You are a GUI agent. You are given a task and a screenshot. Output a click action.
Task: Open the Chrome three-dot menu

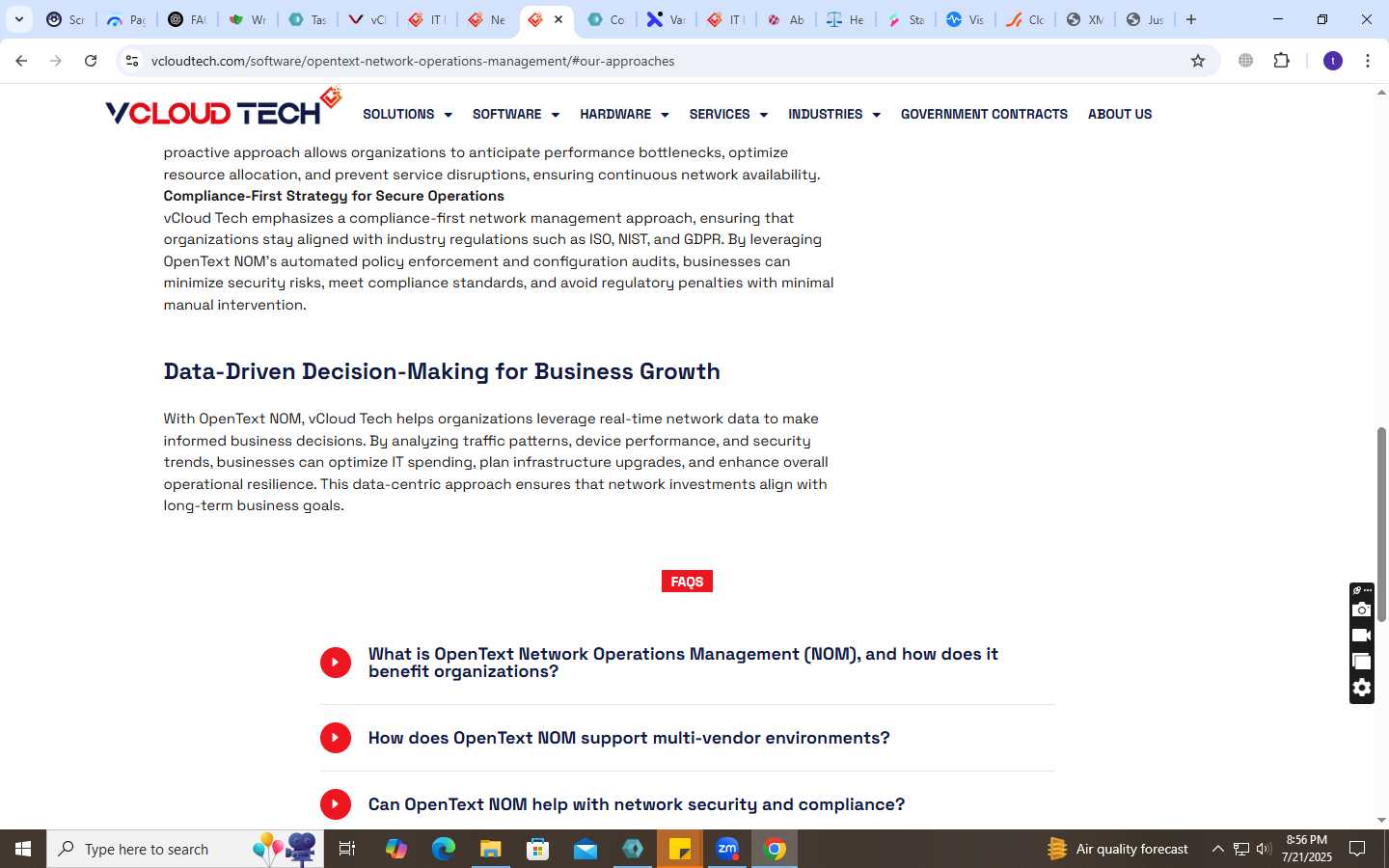pos(1368,61)
